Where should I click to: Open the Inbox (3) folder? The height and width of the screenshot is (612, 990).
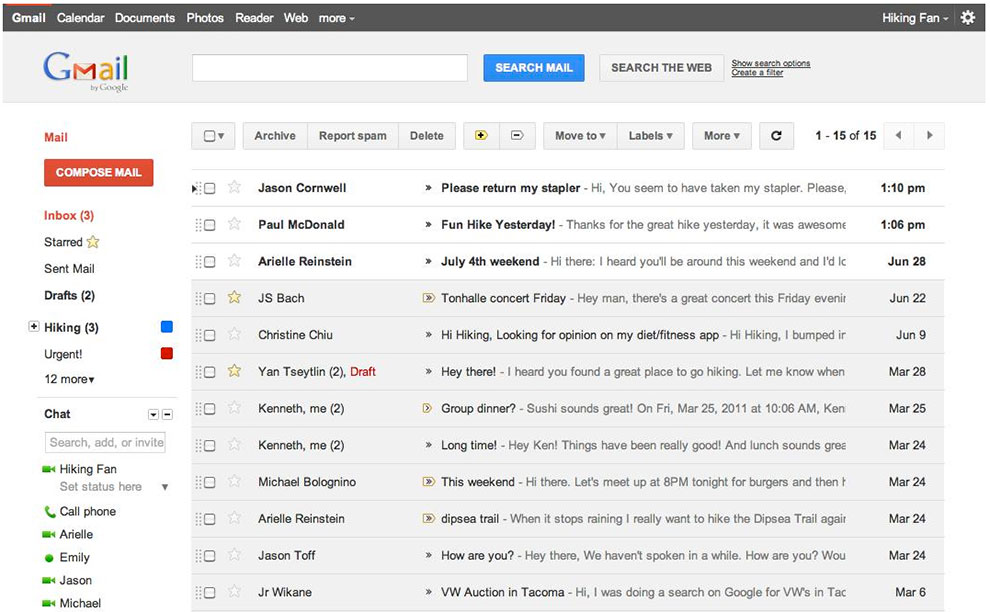[x=69, y=215]
